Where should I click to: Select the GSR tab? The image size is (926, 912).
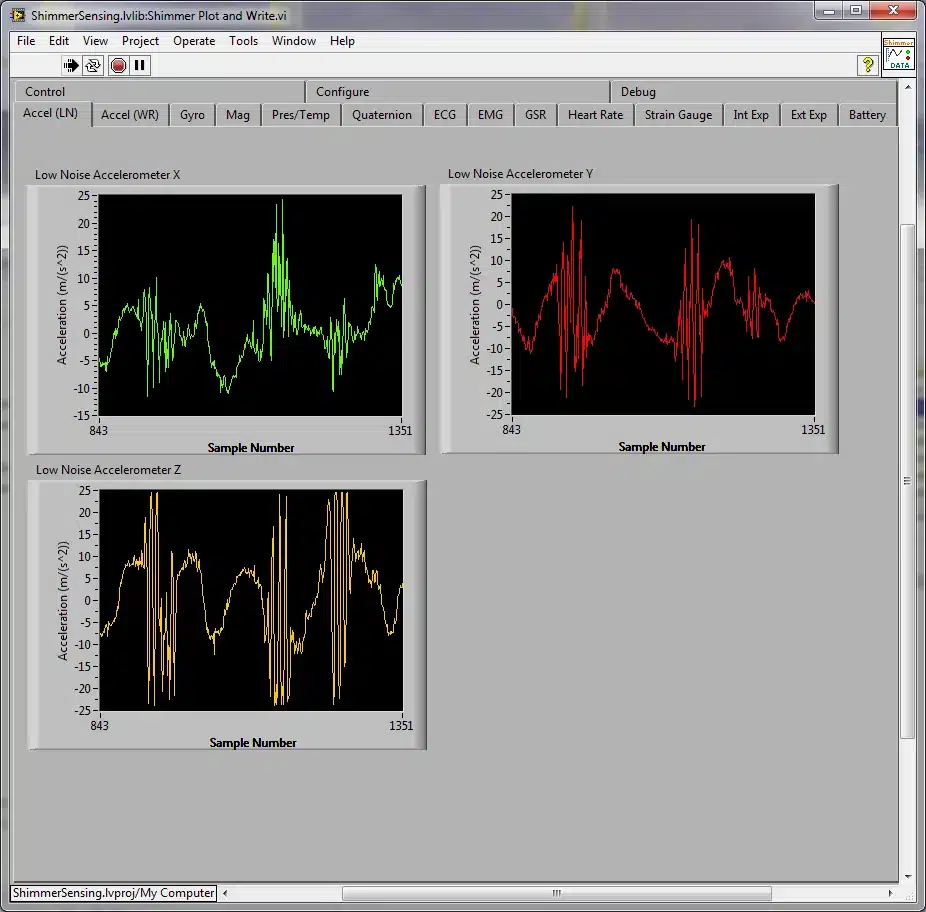pos(536,115)
